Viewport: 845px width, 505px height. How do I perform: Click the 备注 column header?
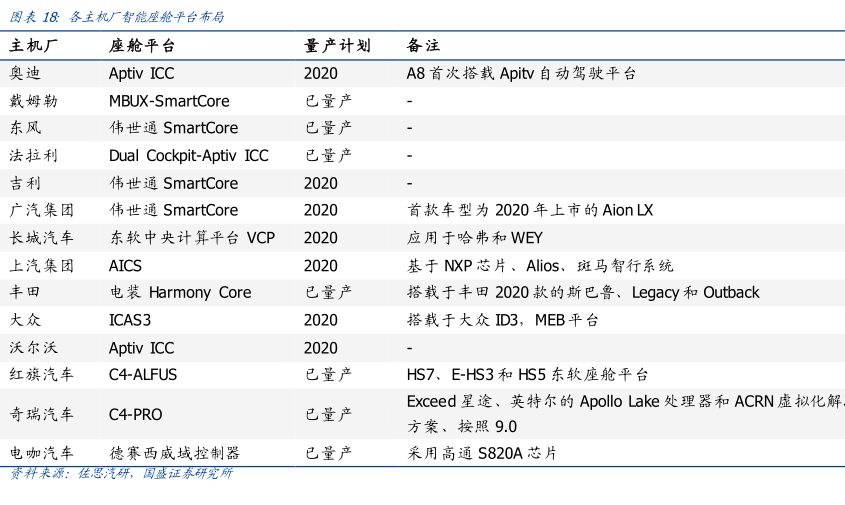click(423, 46)
